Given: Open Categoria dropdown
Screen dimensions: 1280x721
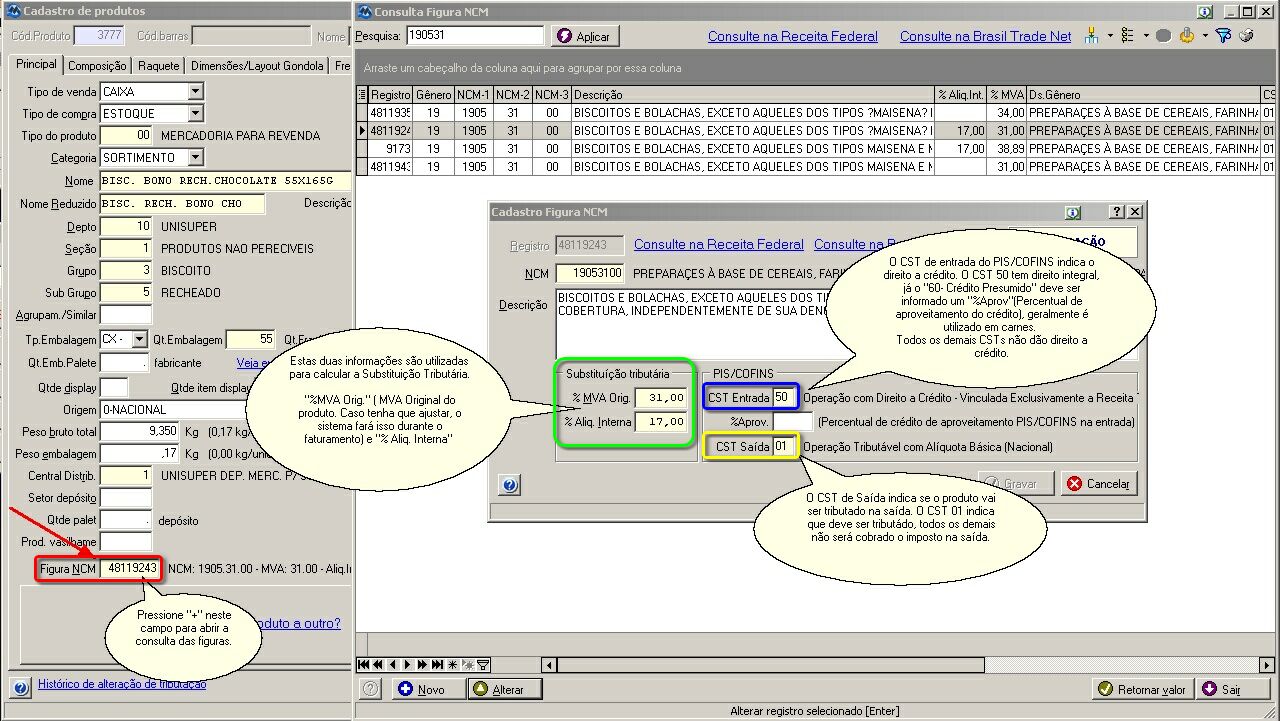Looking at the screenshot, I should pos(195,157).
